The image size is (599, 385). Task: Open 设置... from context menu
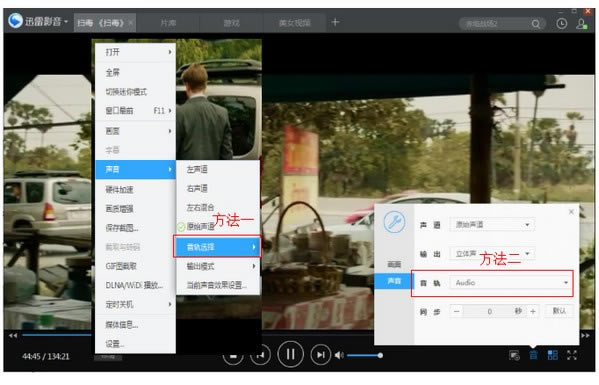(135, 344)
